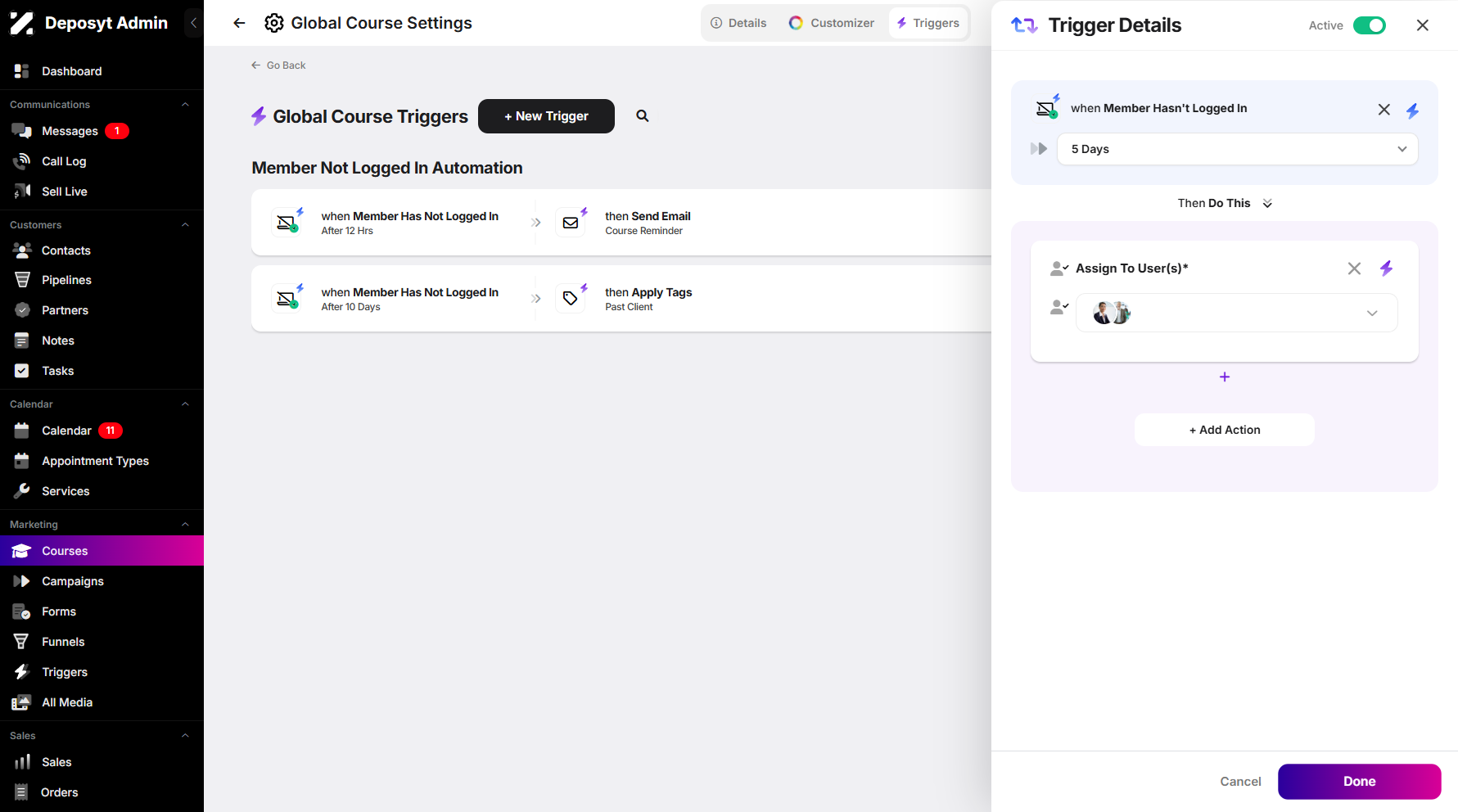Open the Send Email Course Reminder trigger row

621,223
